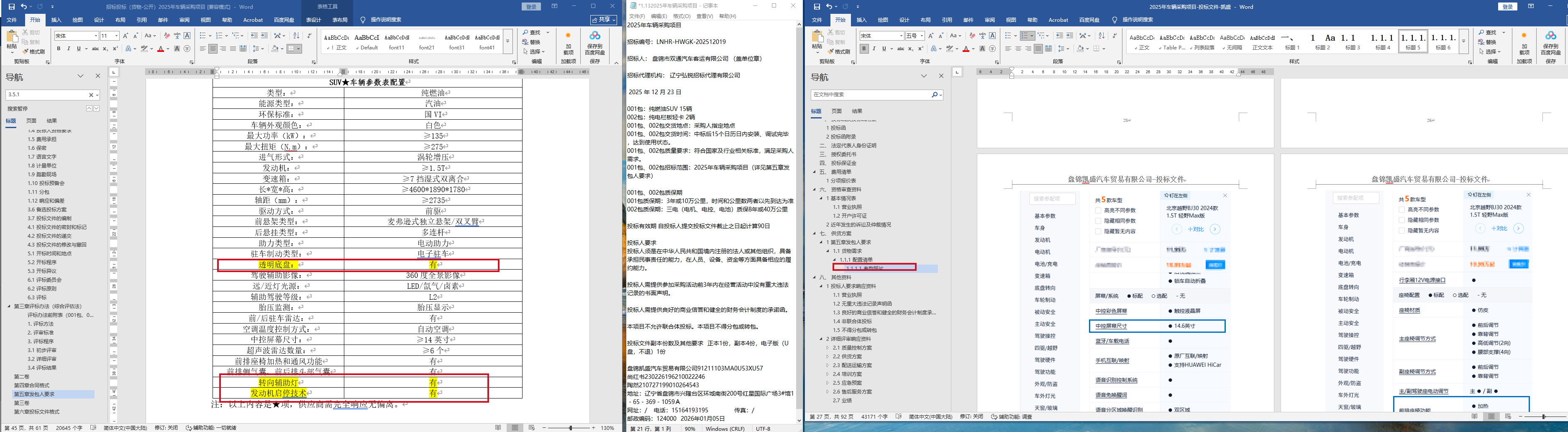
Task: Apply the 标题 1 style in the right Word window
Action: (x=1291, y=41)
